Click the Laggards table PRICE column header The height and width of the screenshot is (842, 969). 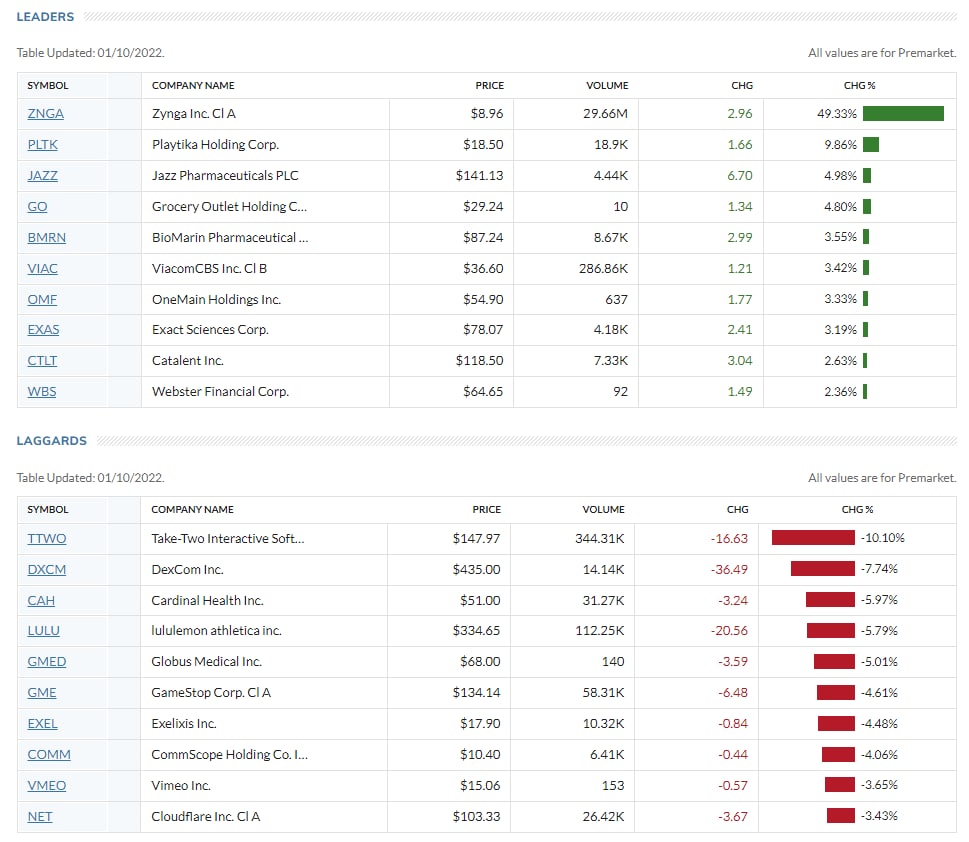tap(486, 510)
